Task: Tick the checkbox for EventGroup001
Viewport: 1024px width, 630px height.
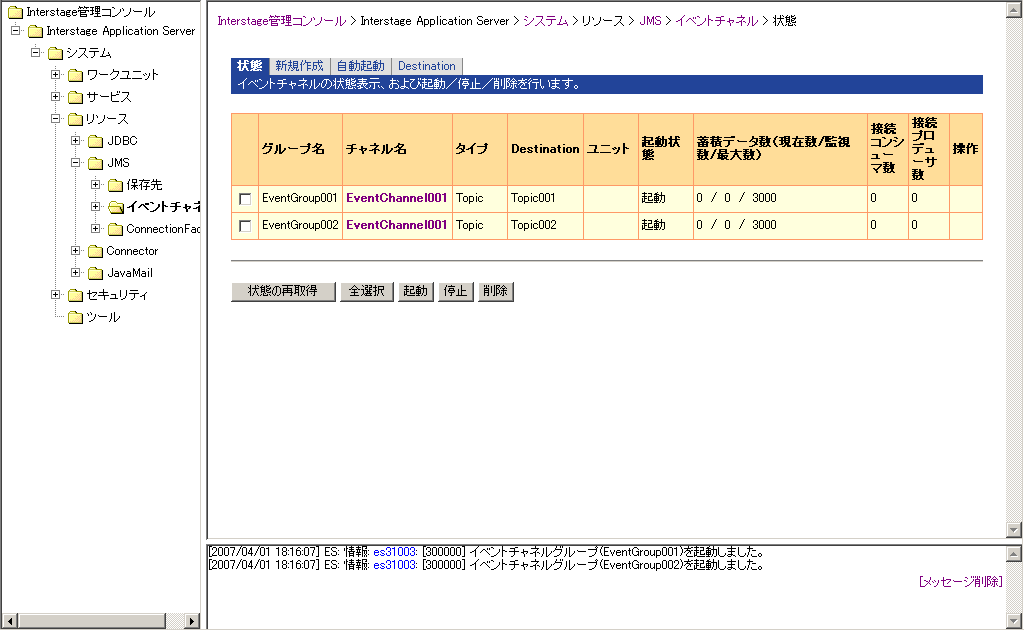Action: pyautogui.click(x=245, y=199)
